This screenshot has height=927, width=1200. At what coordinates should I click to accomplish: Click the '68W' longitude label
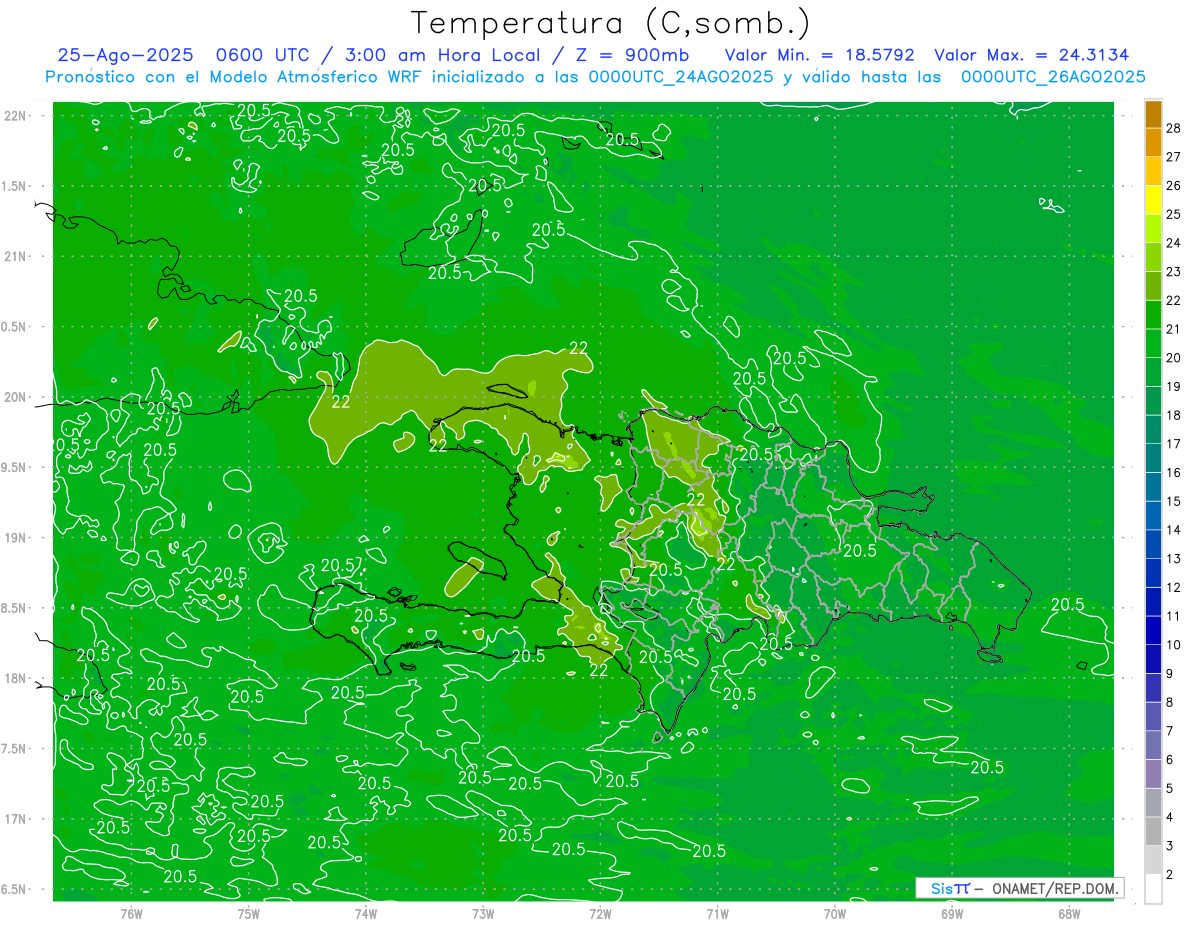point(1069,913)
